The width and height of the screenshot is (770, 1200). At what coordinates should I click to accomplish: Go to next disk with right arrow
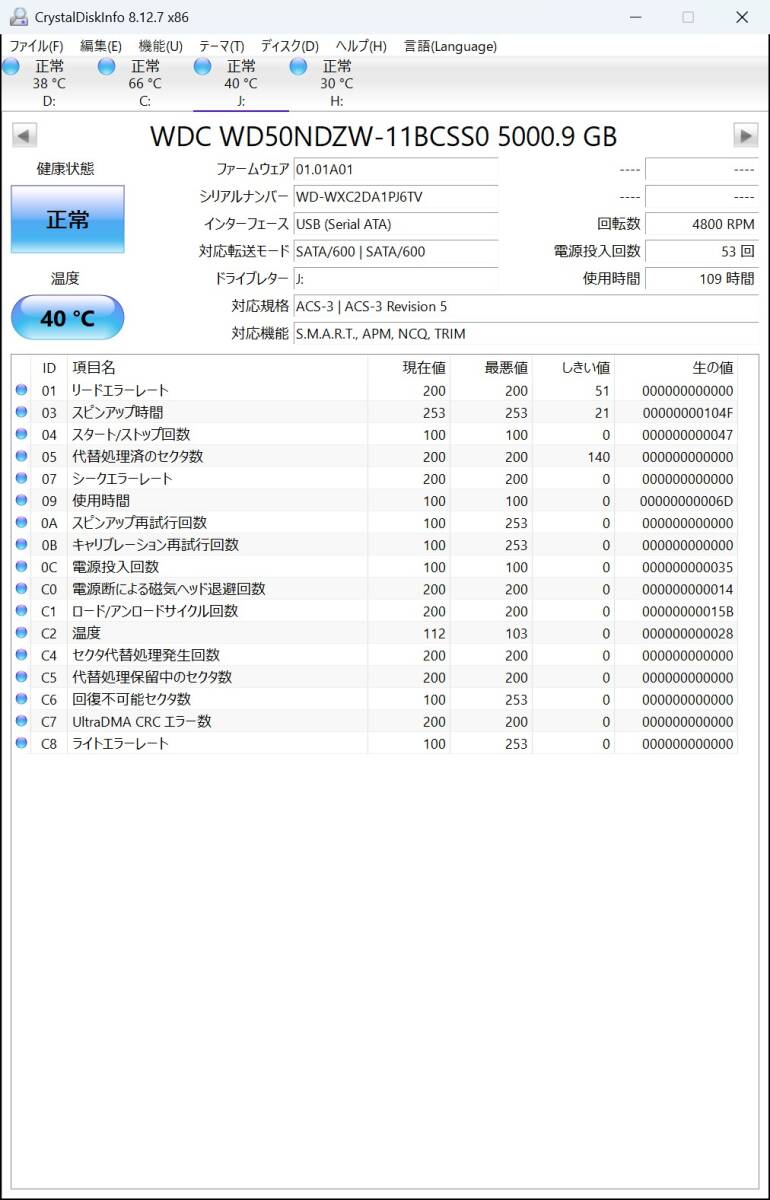(745, 136)
